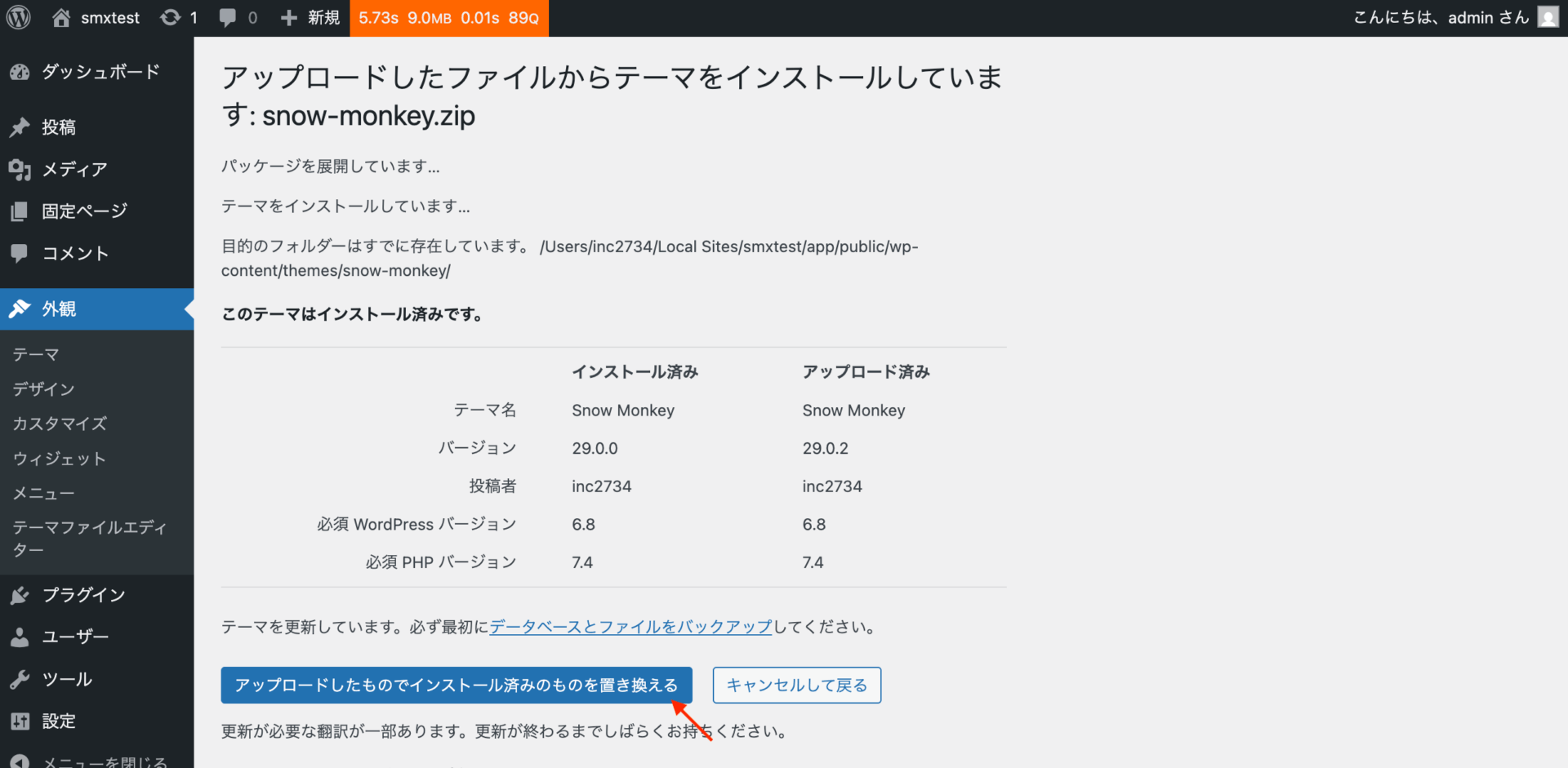Click このテーマはインストール済みです。 message

[353, 314]
